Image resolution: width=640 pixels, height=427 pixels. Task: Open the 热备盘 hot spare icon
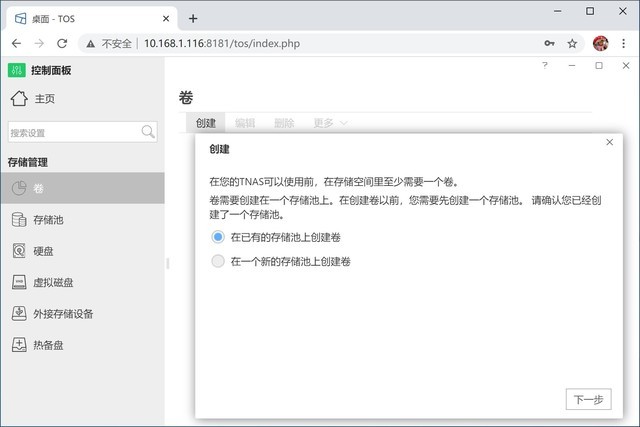[19, 345]
